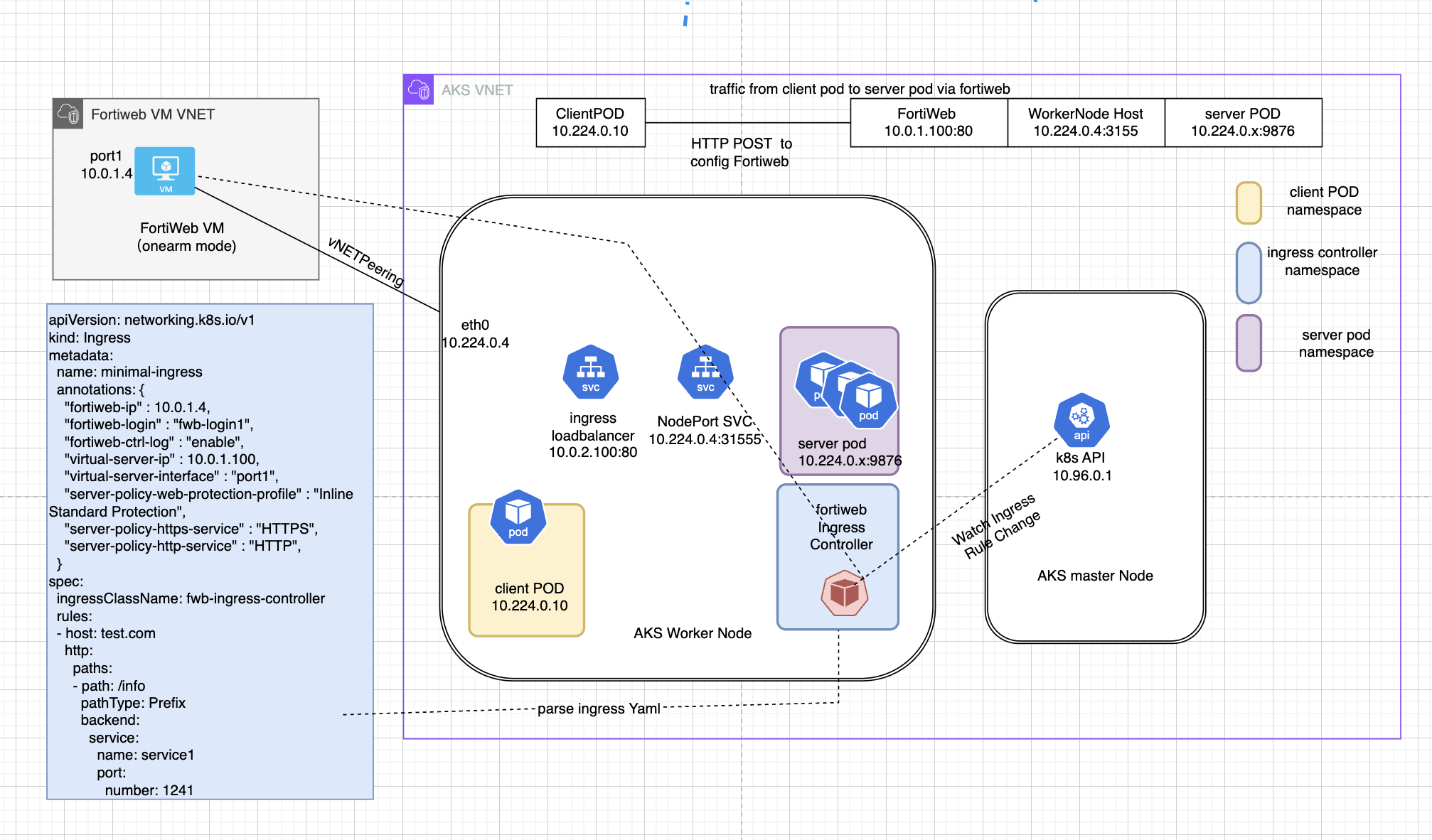This screenshot has height=840, width=1432.
Task: Select the WorkerNode Host 10.224.0.4:3155 cell
Action: (1086, 122)
